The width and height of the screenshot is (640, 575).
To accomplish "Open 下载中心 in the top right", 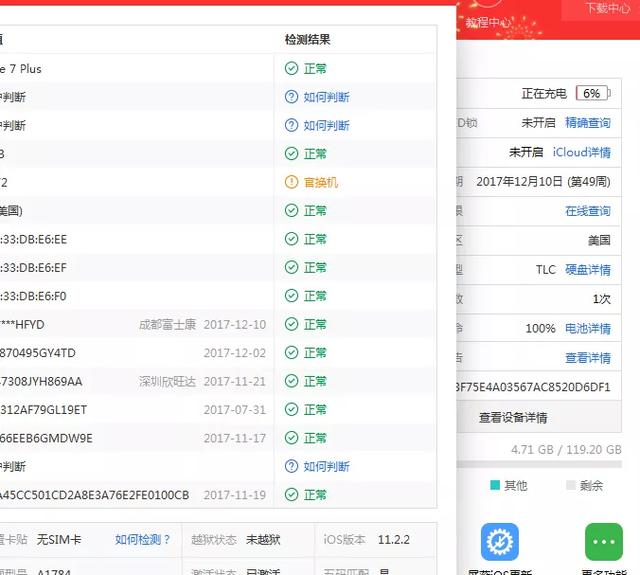I will click(x=608, y=8).
